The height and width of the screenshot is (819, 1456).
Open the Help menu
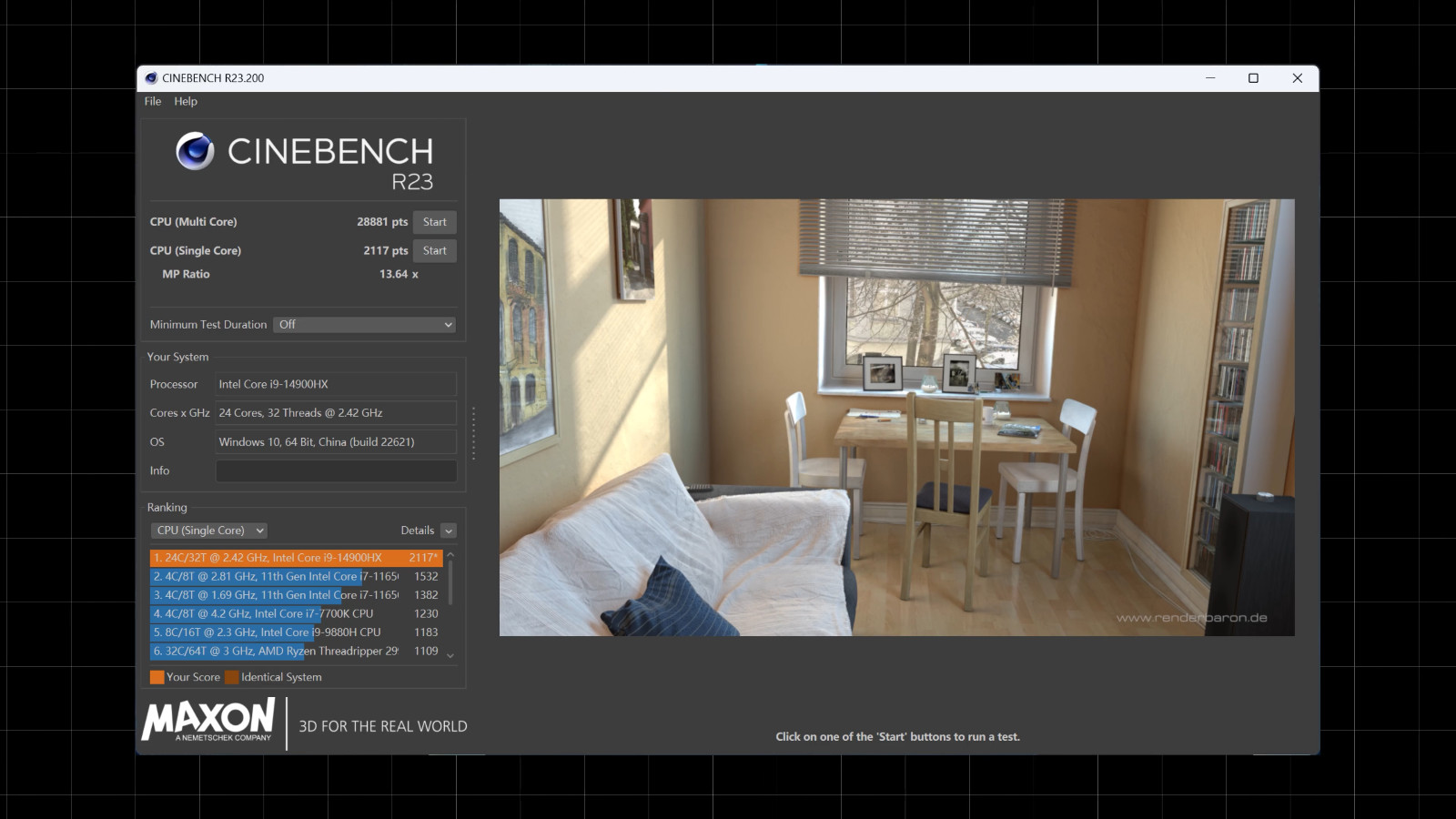click(186, 101)
